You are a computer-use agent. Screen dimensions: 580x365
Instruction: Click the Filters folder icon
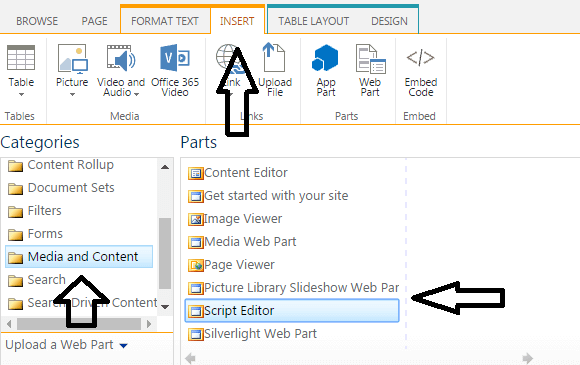click(x=15, y=212)
